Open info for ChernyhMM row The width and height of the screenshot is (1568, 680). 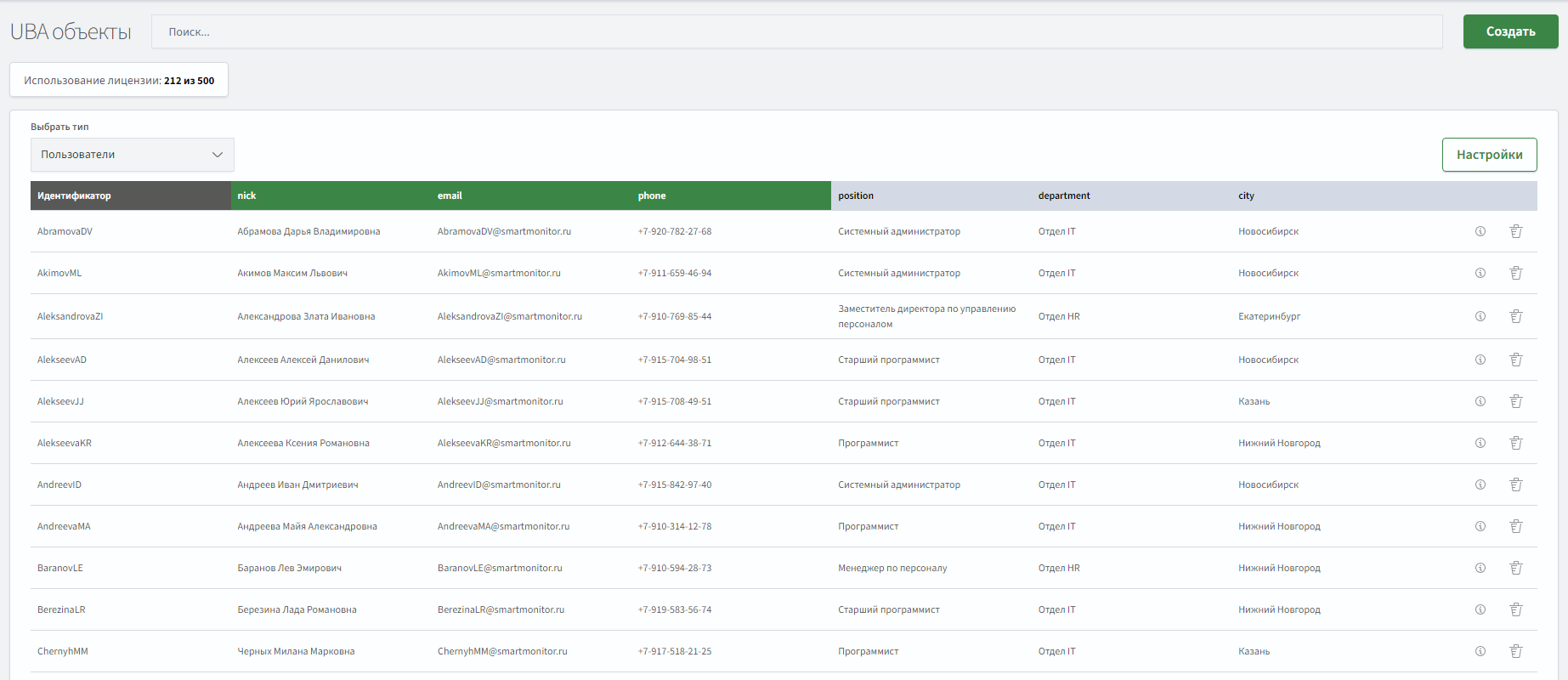click(x=1480, y=651)
